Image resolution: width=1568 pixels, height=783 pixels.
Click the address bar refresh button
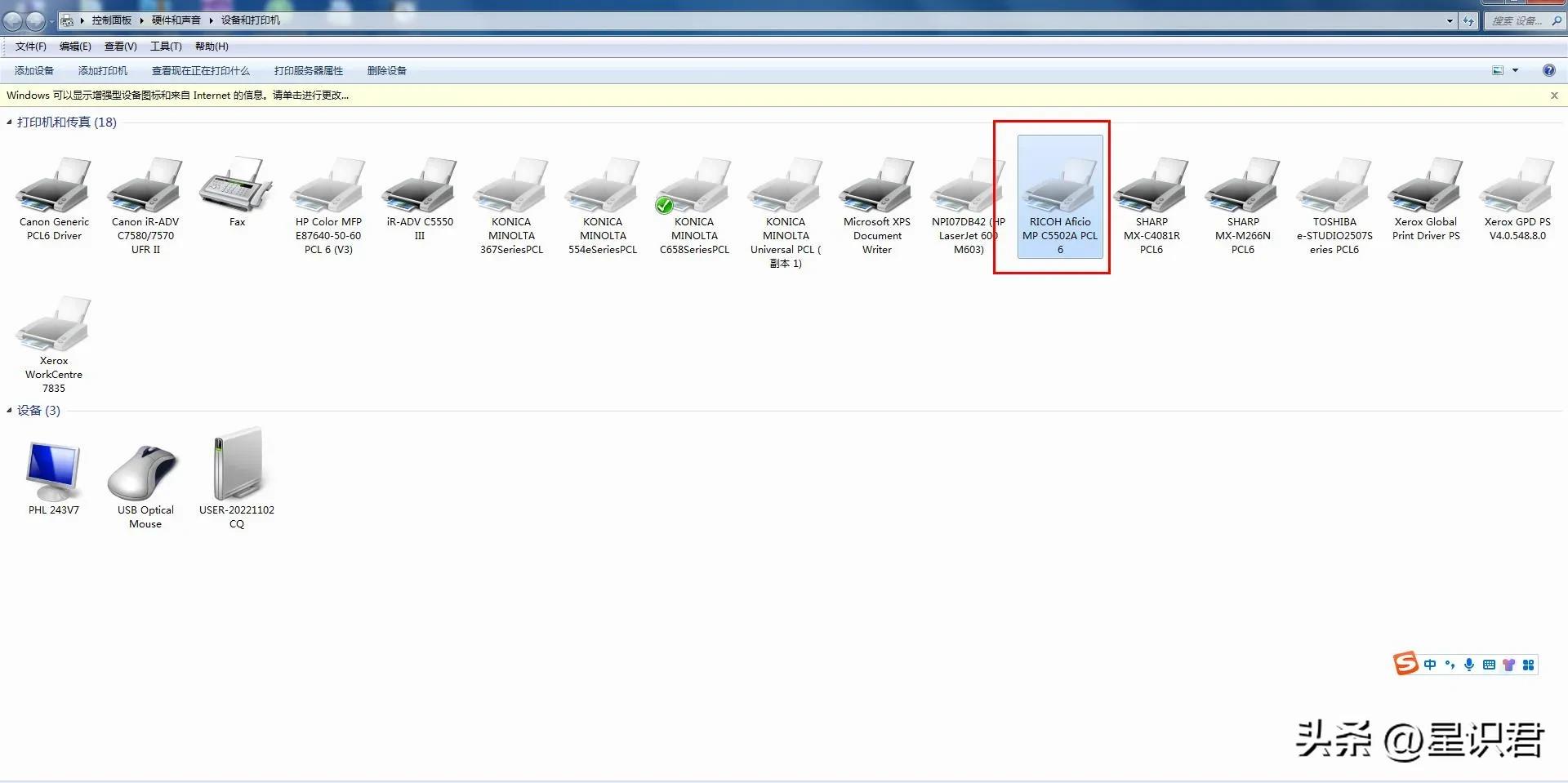pyautogui.click(x=1468, y=20)
